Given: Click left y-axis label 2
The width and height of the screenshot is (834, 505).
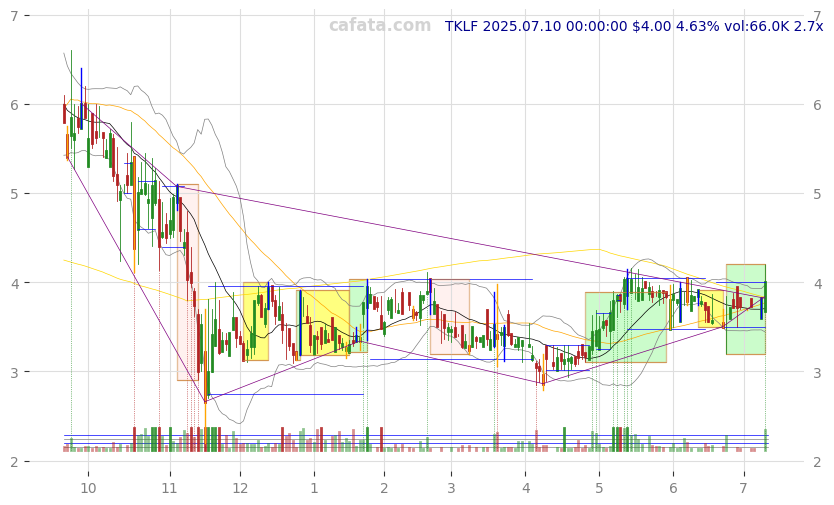Looking at the screenshot, I should pos(14,462).
